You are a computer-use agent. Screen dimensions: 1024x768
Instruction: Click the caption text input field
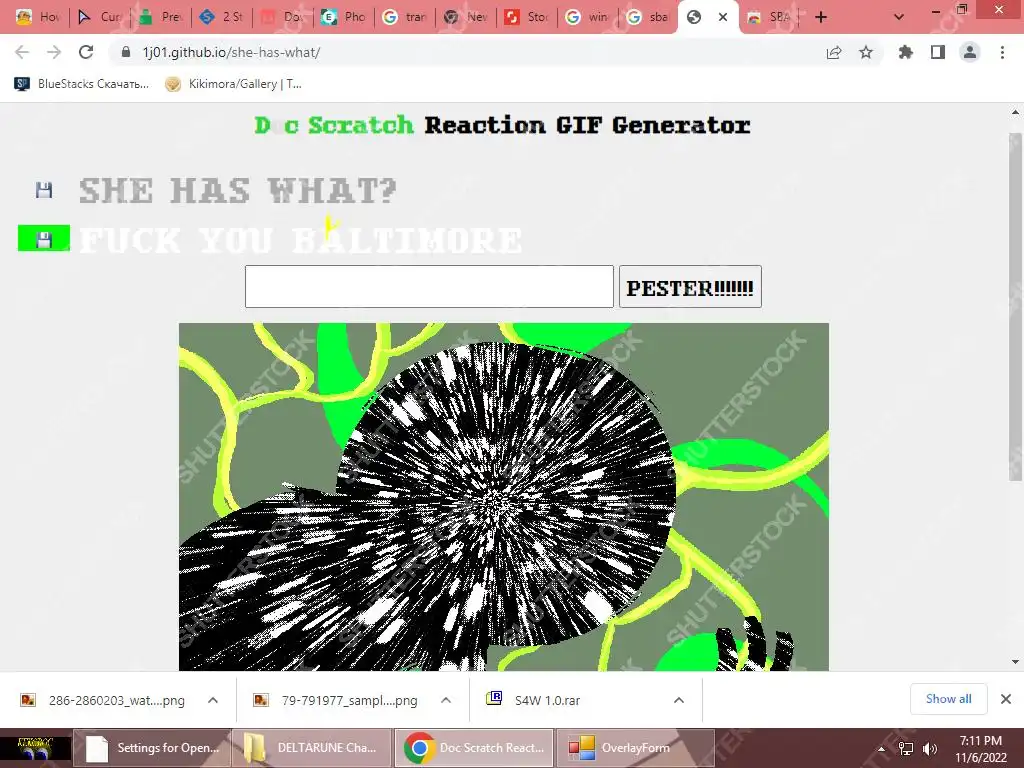coord(429,286)
